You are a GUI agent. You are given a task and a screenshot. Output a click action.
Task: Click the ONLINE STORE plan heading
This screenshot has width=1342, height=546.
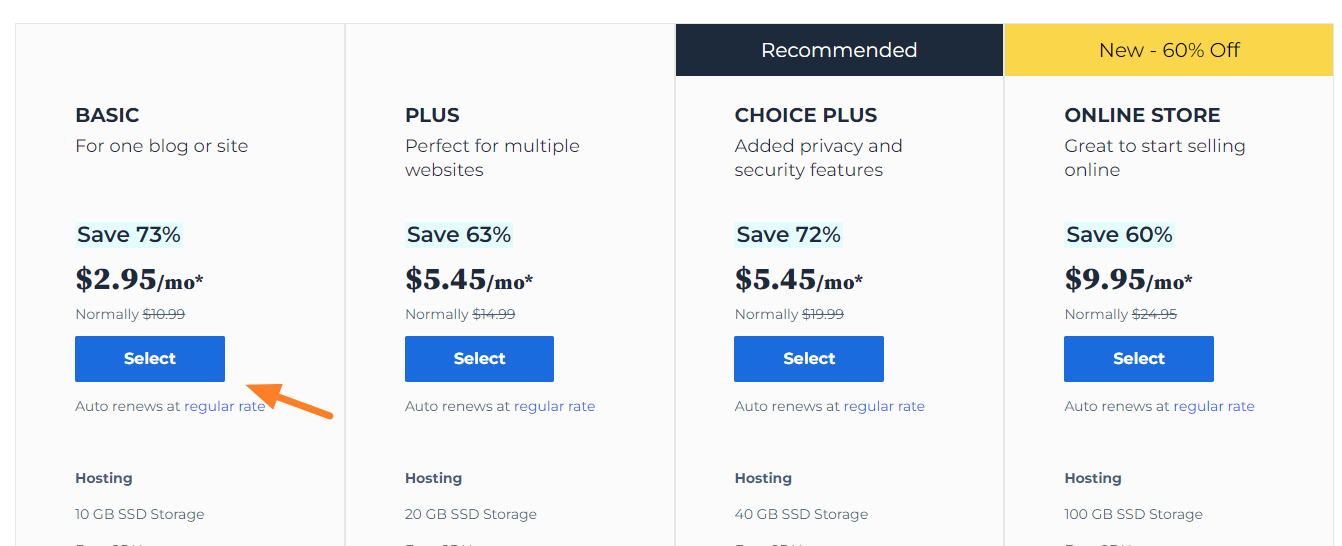click(1142, 115)
